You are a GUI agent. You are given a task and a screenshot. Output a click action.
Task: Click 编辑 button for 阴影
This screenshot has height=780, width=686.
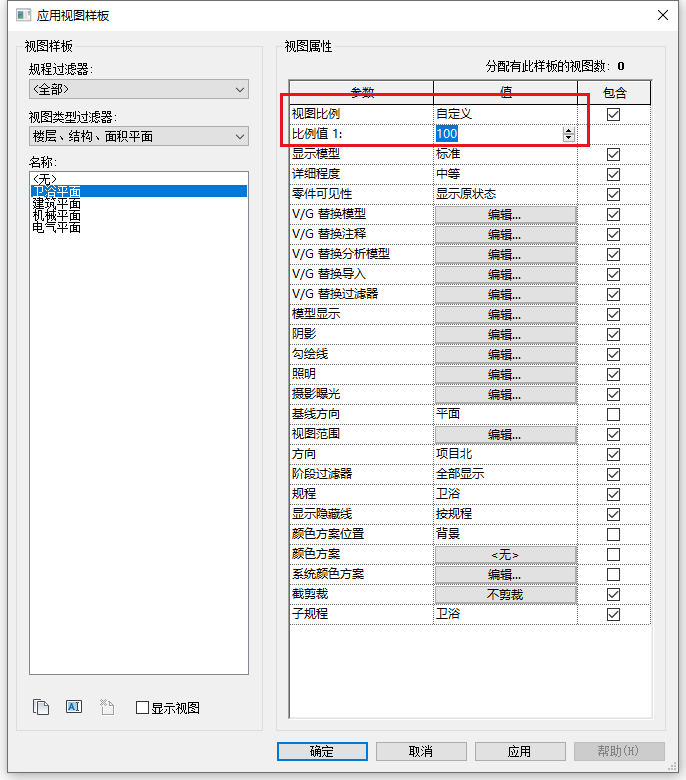point(505,334)
